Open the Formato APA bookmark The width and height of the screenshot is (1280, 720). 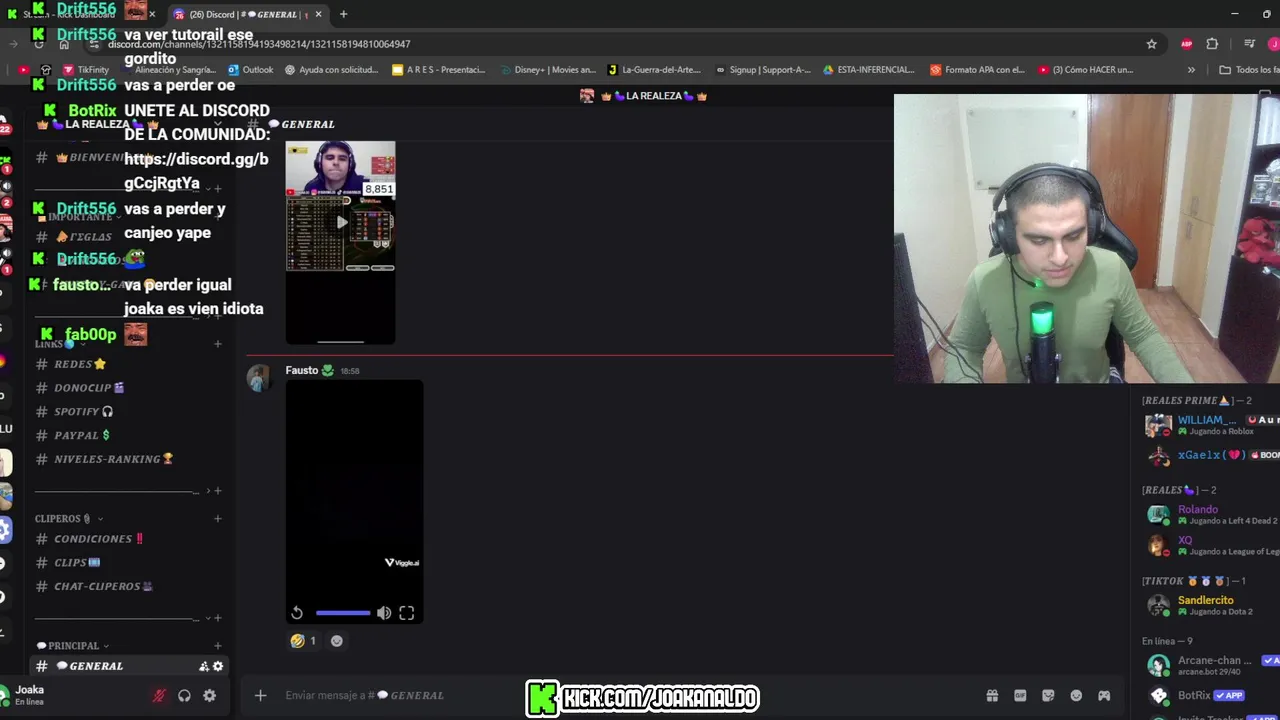click(978, 70)
